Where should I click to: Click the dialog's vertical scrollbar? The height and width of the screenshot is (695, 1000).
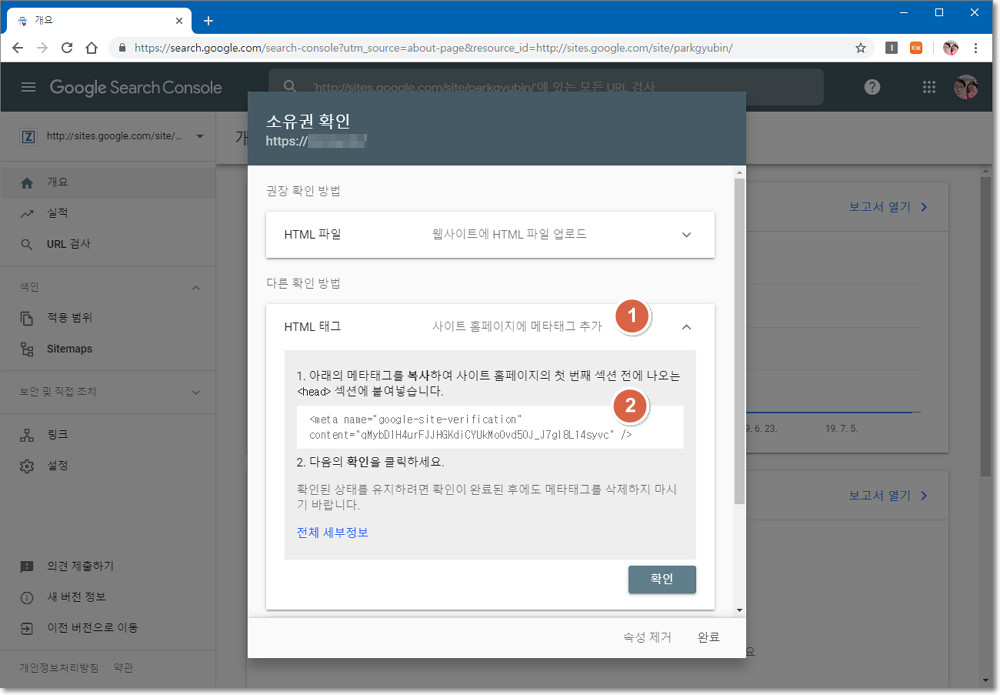coord(739,342)
